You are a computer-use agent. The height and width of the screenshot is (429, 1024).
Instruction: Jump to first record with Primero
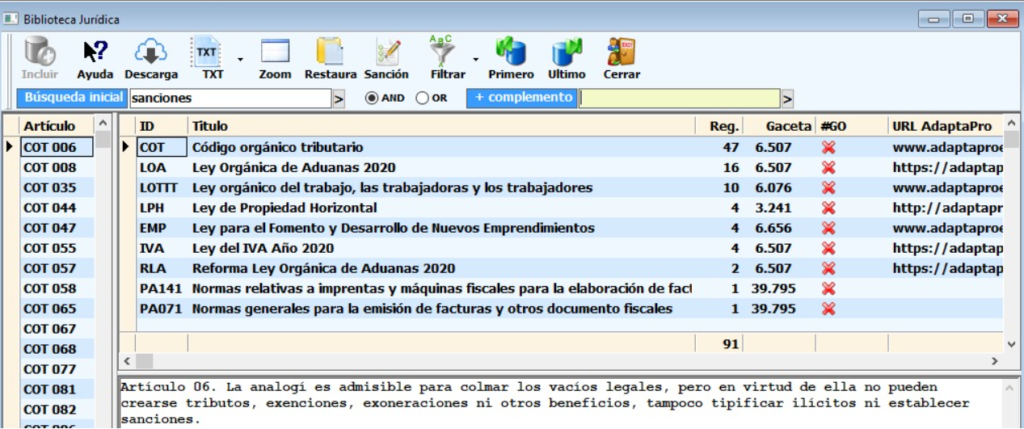pyautogui.click(x=511, y=52)
